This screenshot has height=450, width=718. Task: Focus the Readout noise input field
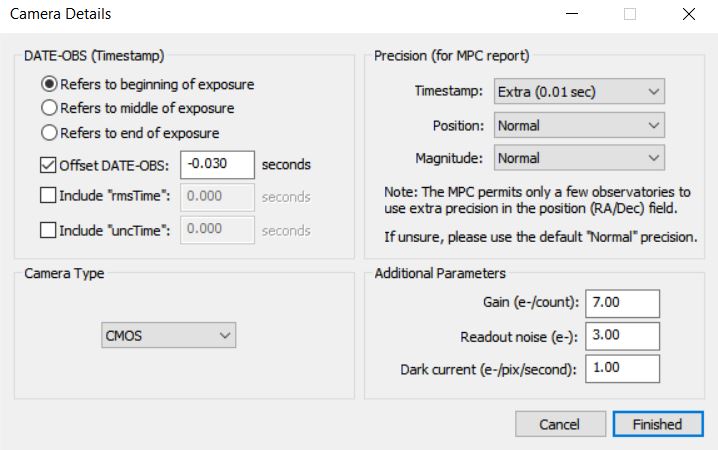[x=624, y=336]
